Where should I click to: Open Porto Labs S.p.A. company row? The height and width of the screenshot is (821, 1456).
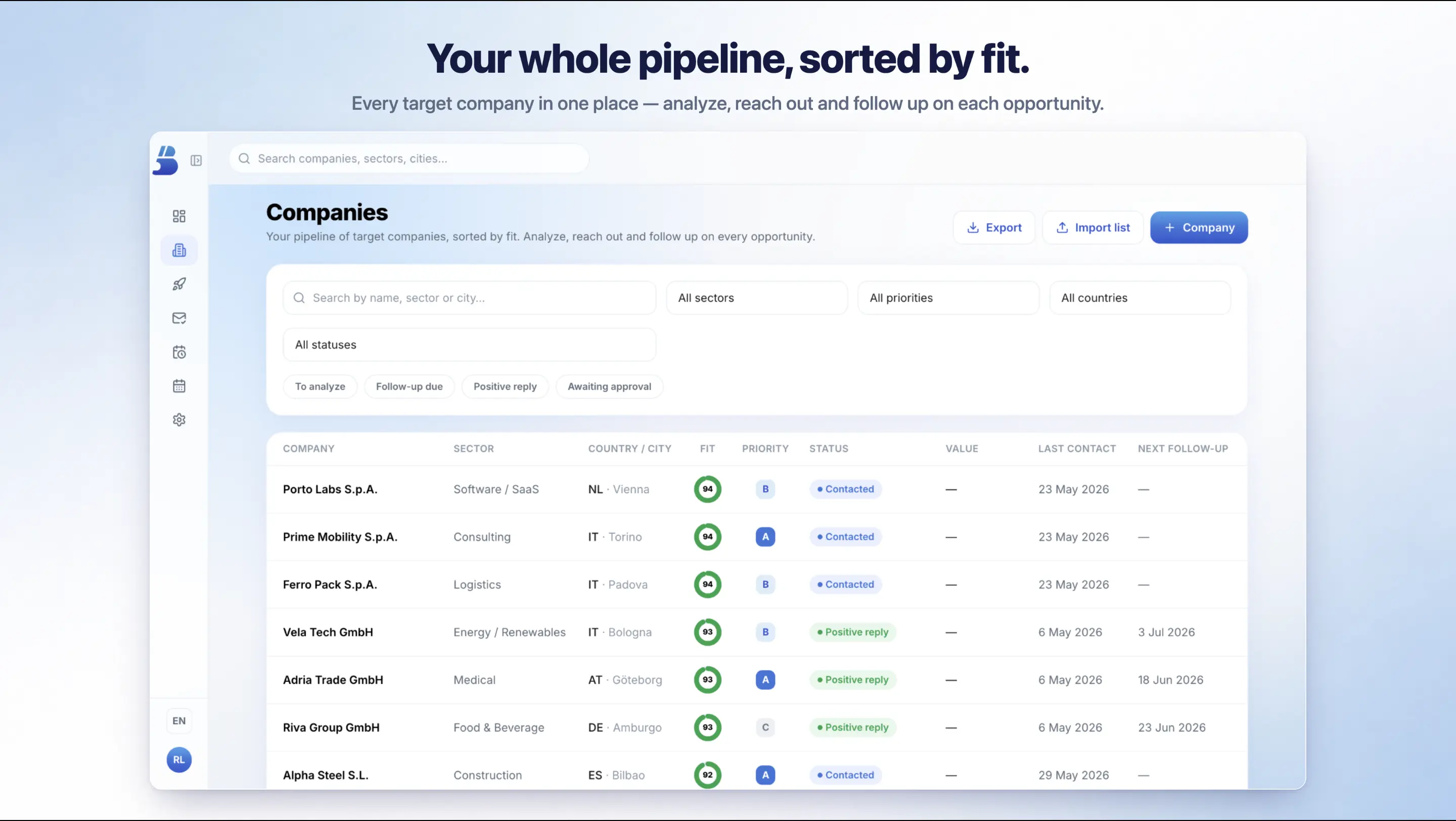757,489
